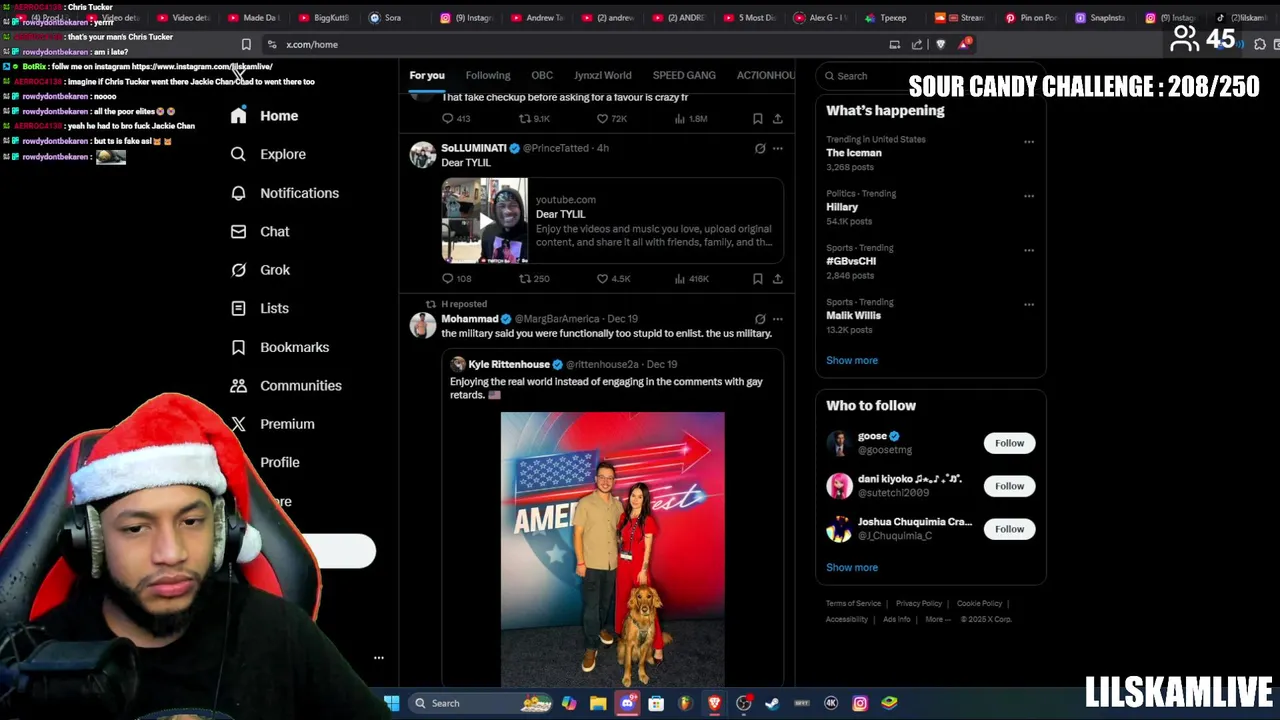
Task: Open the Terms of Service footer link
Action: coord(853,604)
